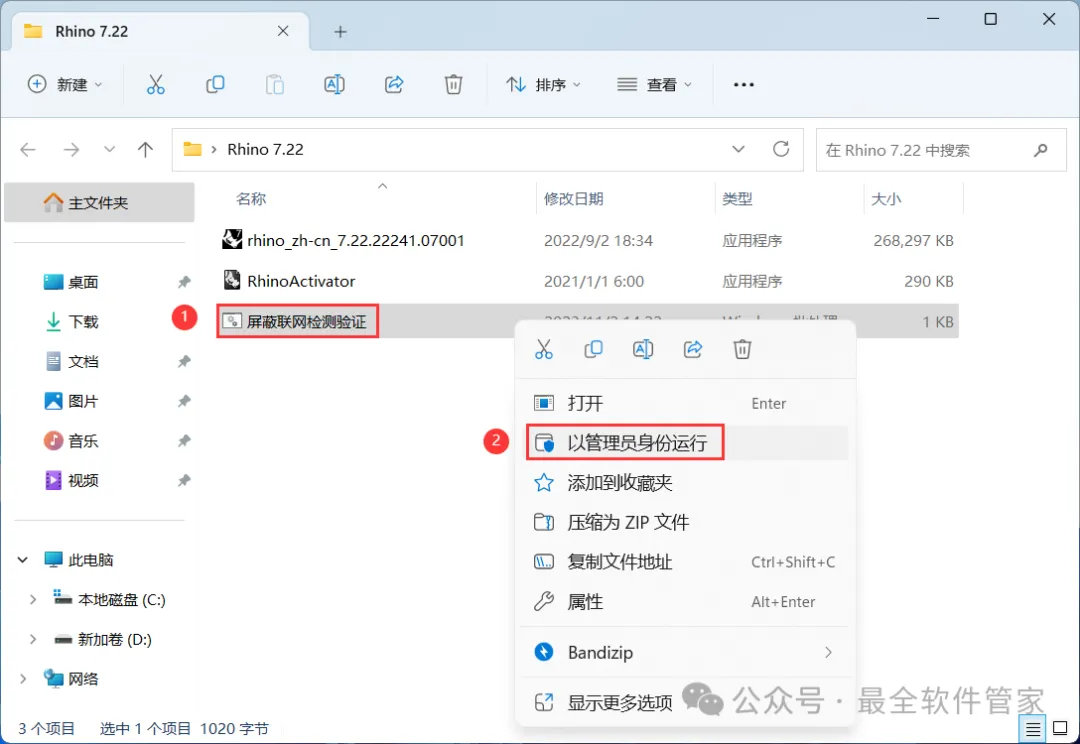Viewport: 1080px width, 744px height.
Task: Go forward with the right arrow
Action: (x=71, y=149)
